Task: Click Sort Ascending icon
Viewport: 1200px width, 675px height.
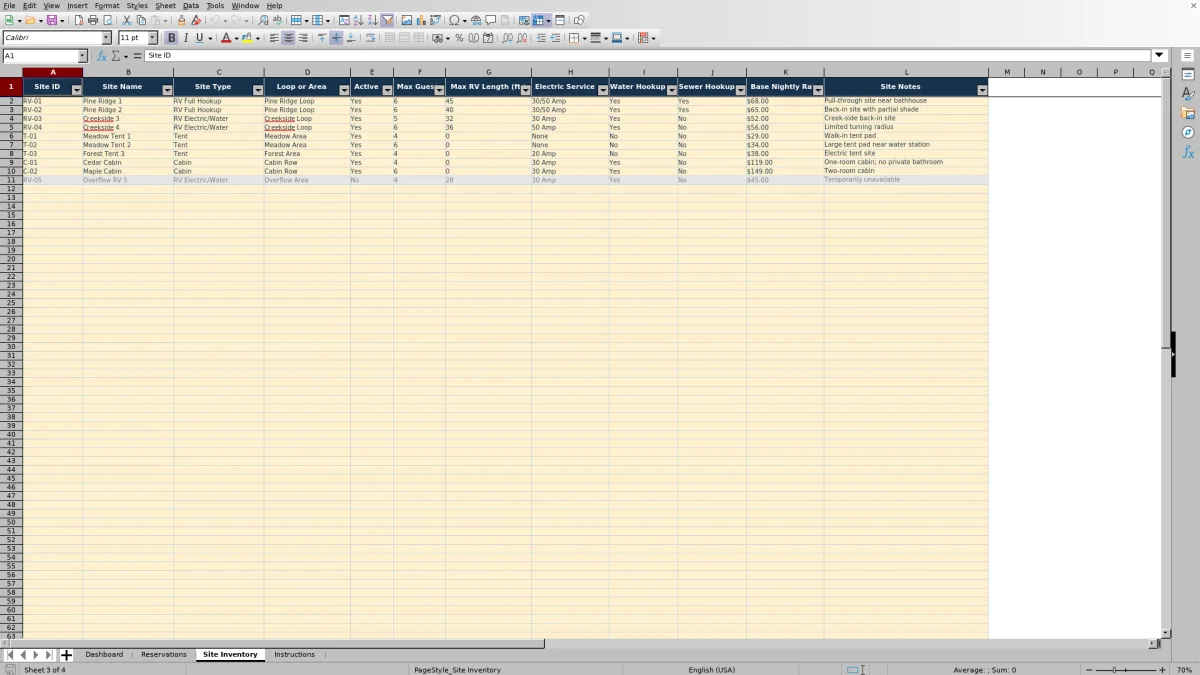Action: [358, 20]
